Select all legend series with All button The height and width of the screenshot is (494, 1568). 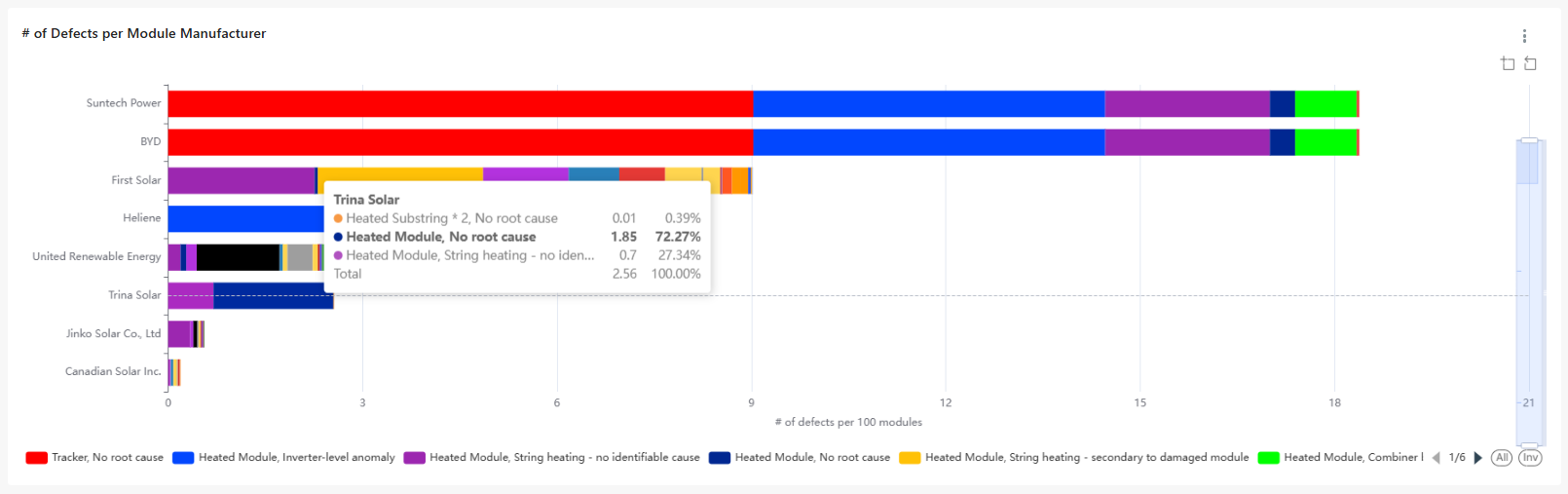pos(1502,458)
